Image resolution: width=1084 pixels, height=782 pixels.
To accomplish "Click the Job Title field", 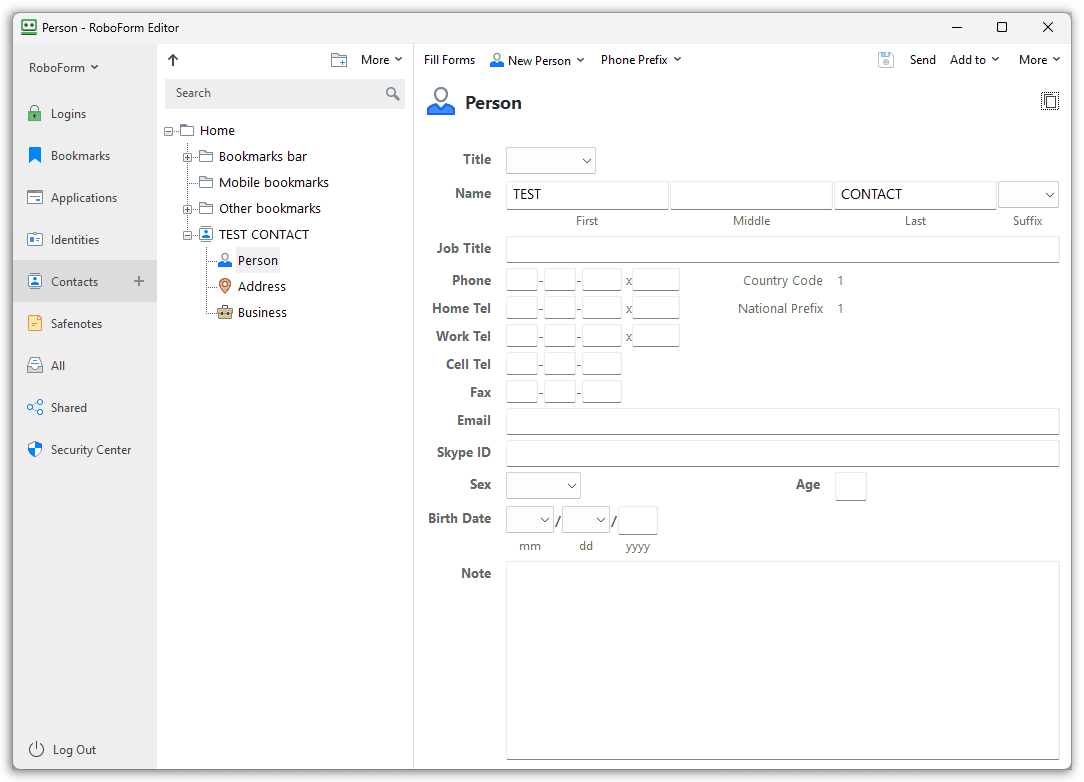I will (x=783, y=249).
